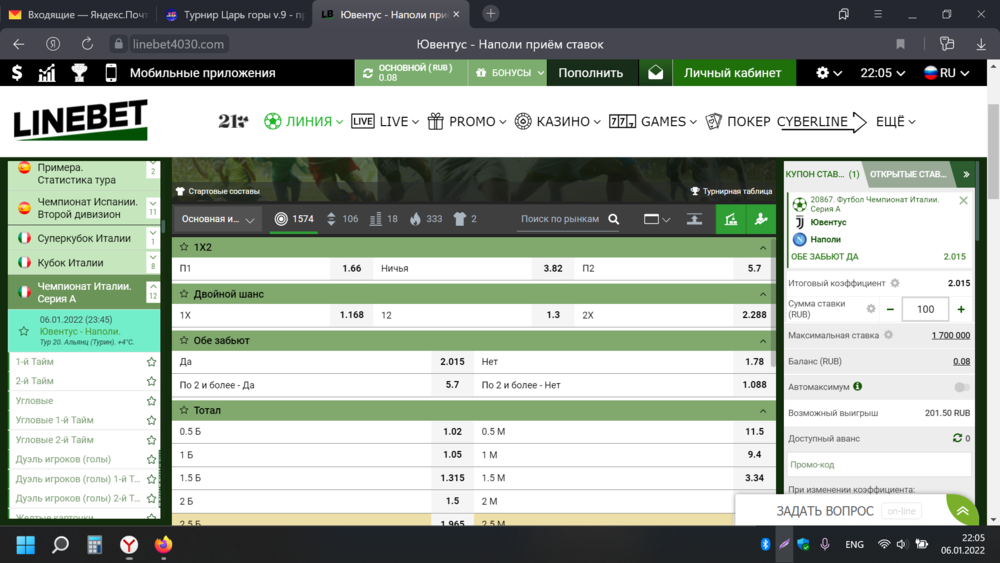Open the market layout view dropdown
The image size is (1000, 563).
click(656, 219)
